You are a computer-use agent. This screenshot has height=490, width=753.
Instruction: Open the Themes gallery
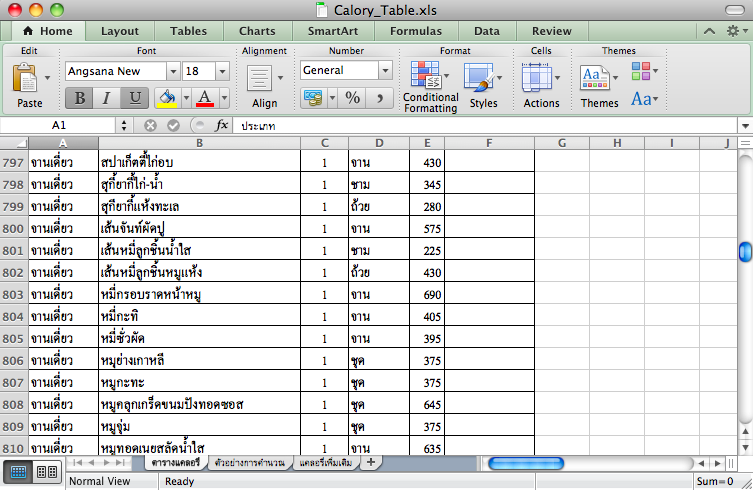(x=599, y=86)
